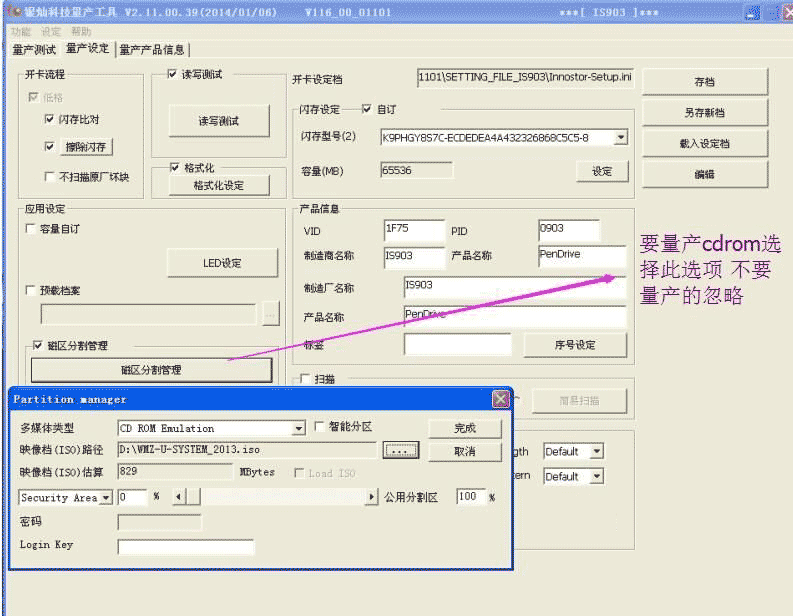The width and height of the screenshot is (793, 616).
Task: Click the 开卡设定档 path field
Action: pyautogui.click(x=525, y=77)
